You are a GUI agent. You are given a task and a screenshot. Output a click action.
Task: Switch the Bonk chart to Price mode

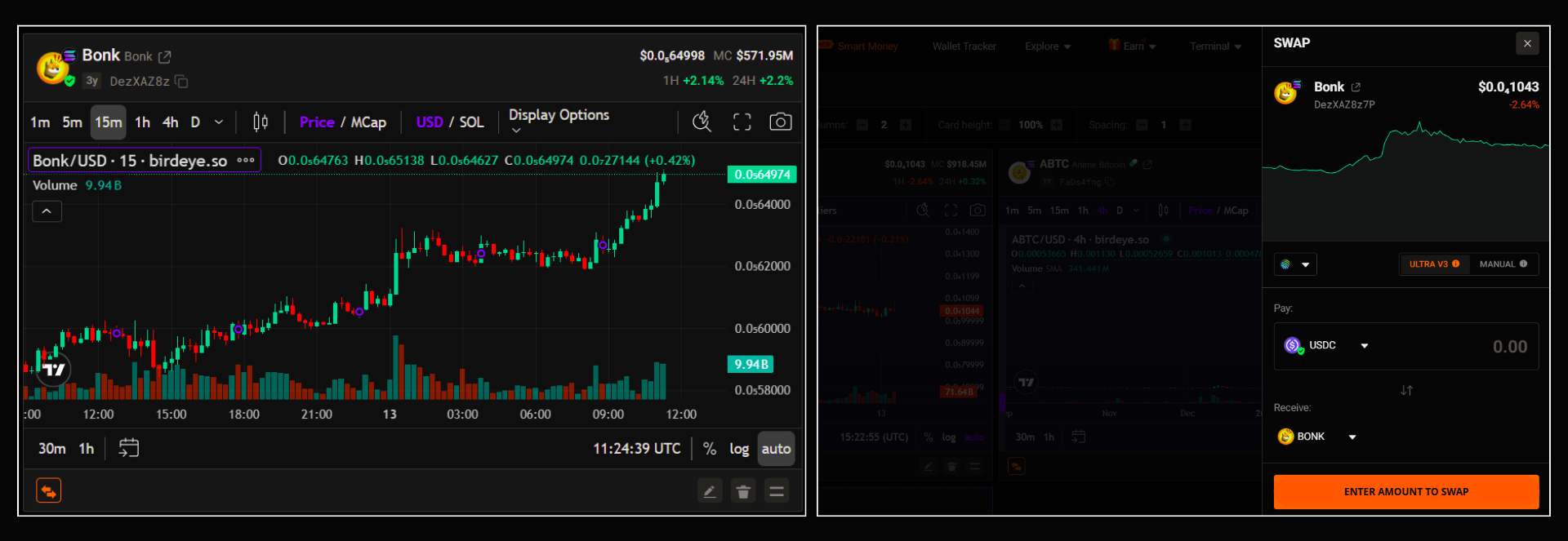point(317,122)
